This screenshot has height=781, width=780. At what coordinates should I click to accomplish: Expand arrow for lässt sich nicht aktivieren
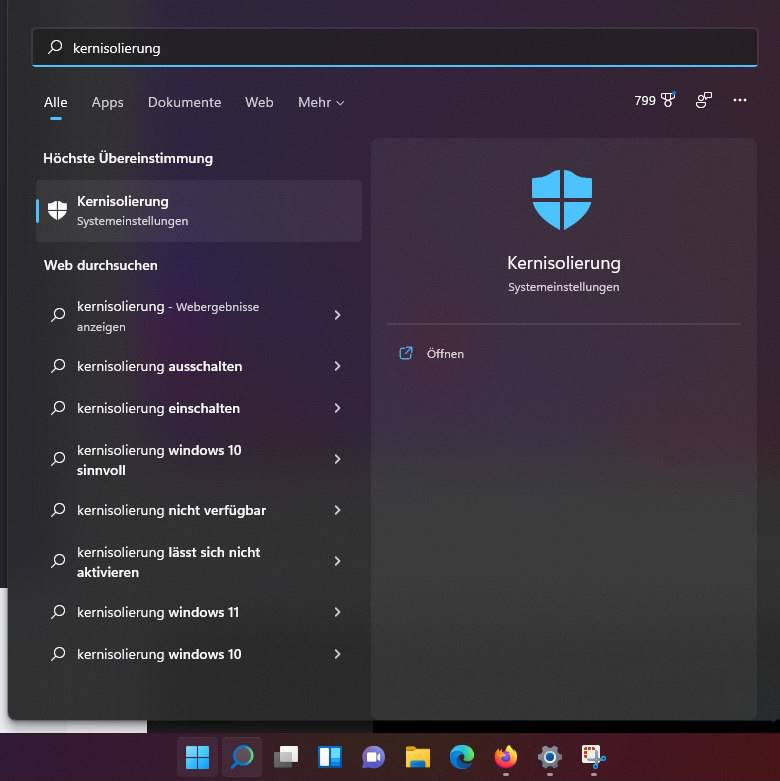[x=338, y=561]
